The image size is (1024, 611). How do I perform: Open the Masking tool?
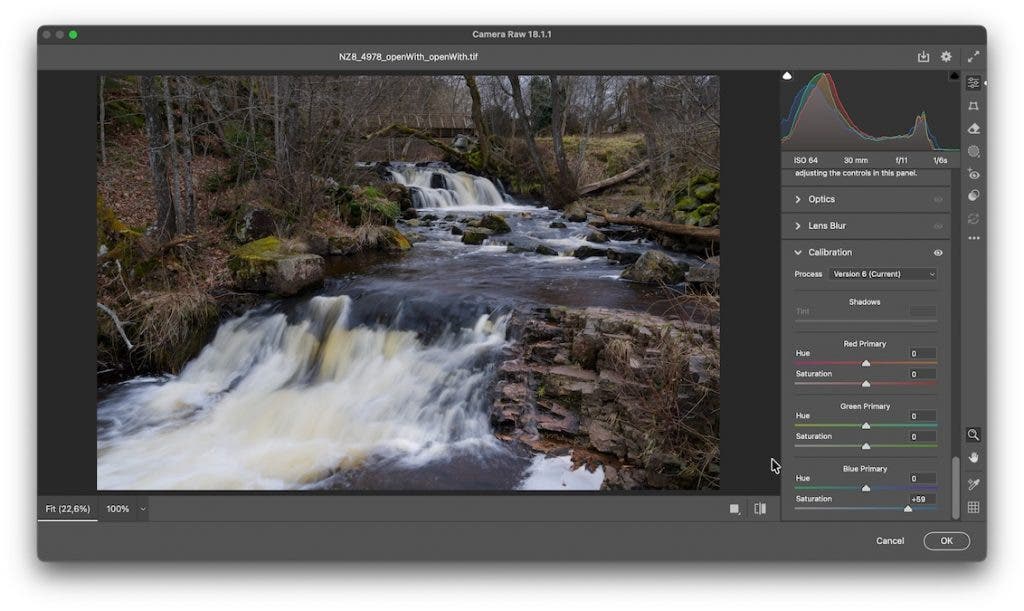pyautogui.click(x=973, y=151)
